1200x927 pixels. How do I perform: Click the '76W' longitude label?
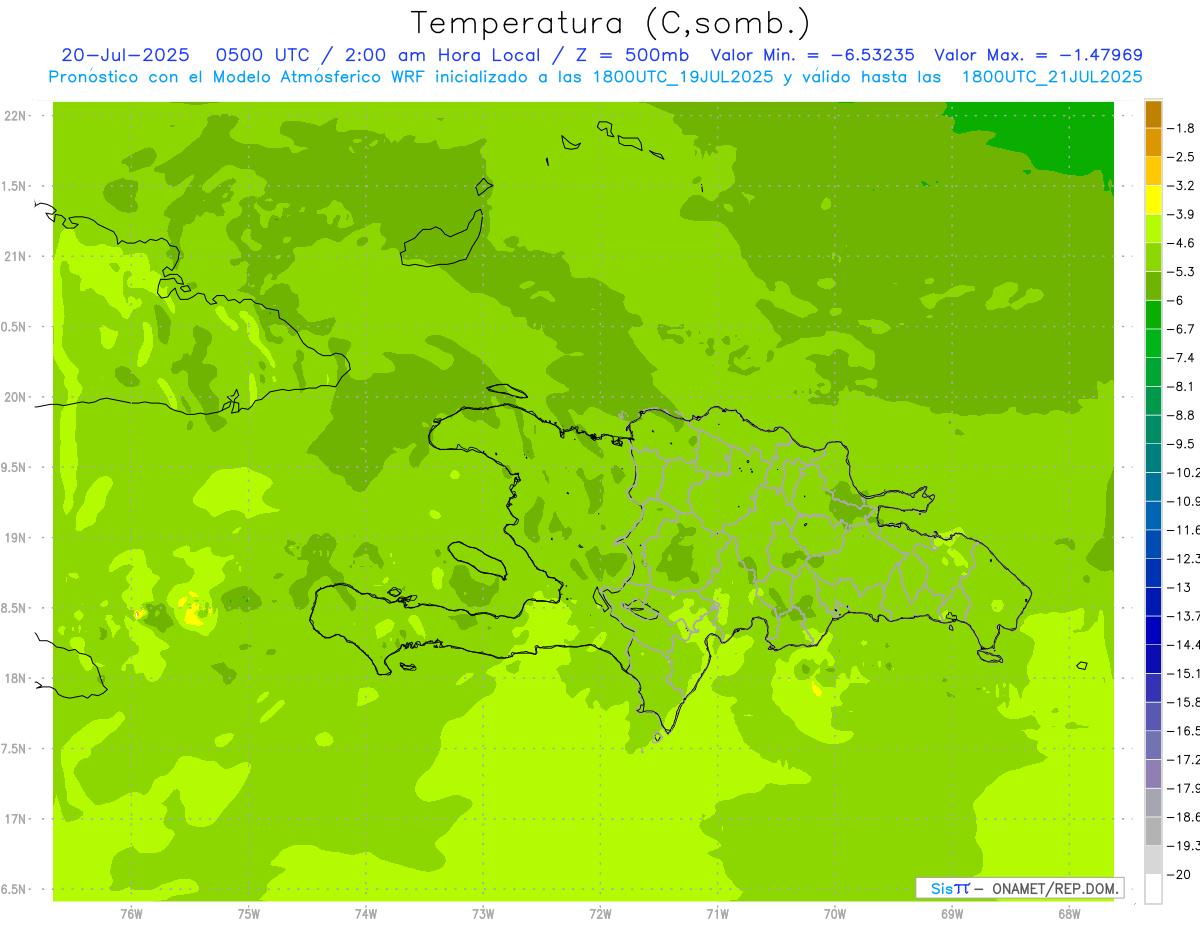pyautogui.click(x=131, y=914)
